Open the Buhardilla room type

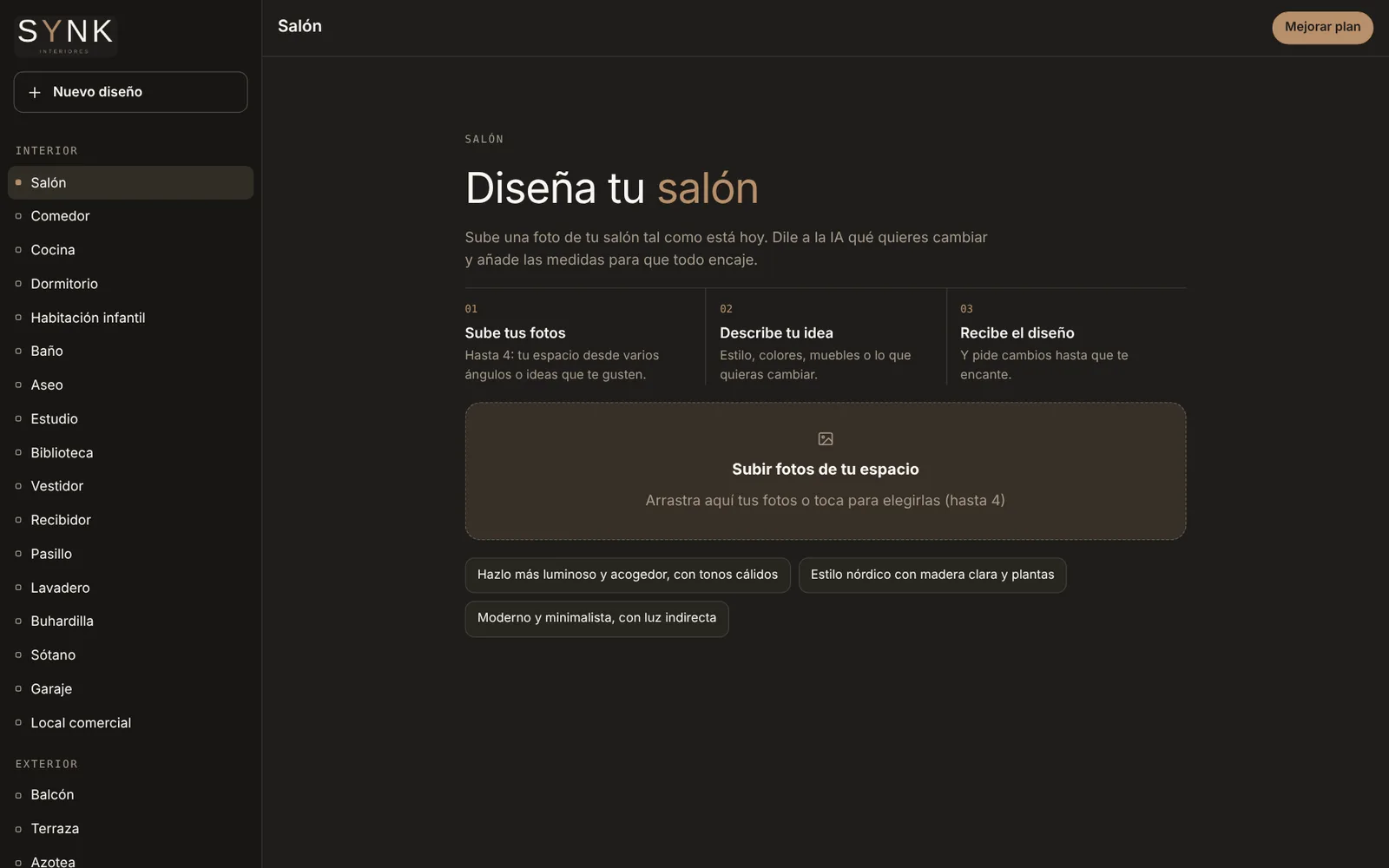(130, 621)
